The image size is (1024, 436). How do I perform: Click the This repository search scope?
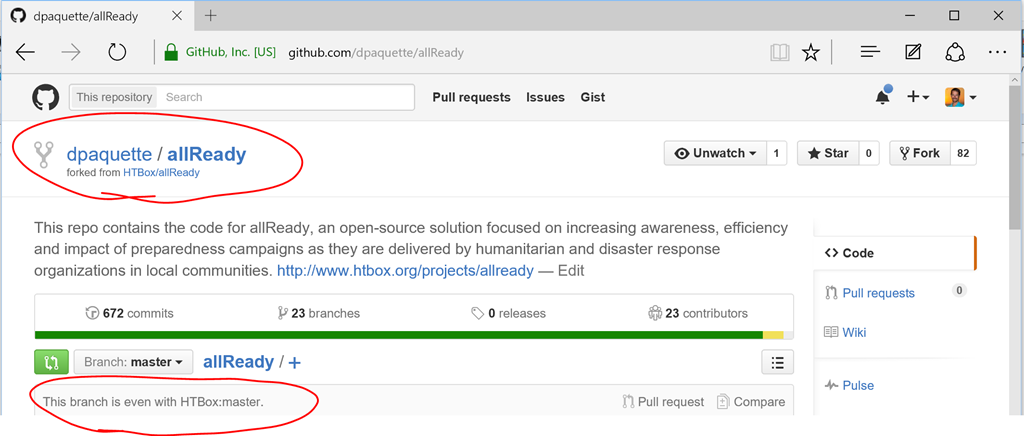114,97
